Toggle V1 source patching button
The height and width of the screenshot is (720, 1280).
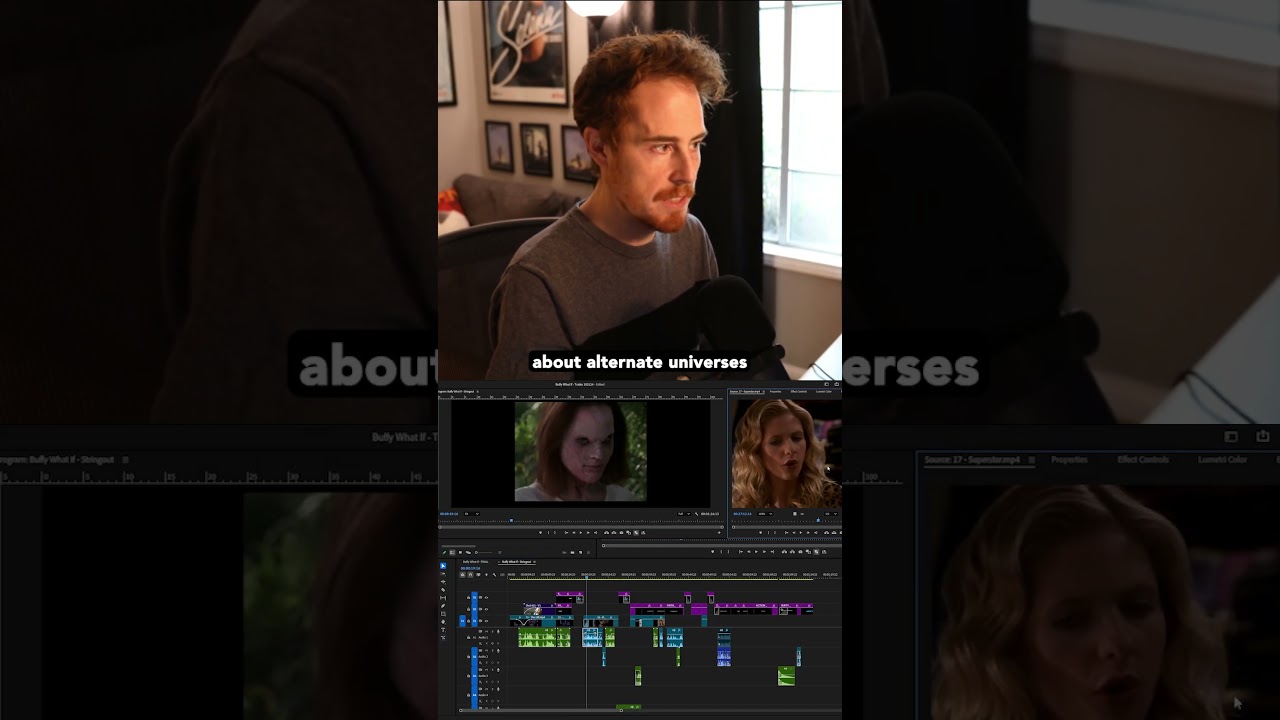(x=462, y=621)
